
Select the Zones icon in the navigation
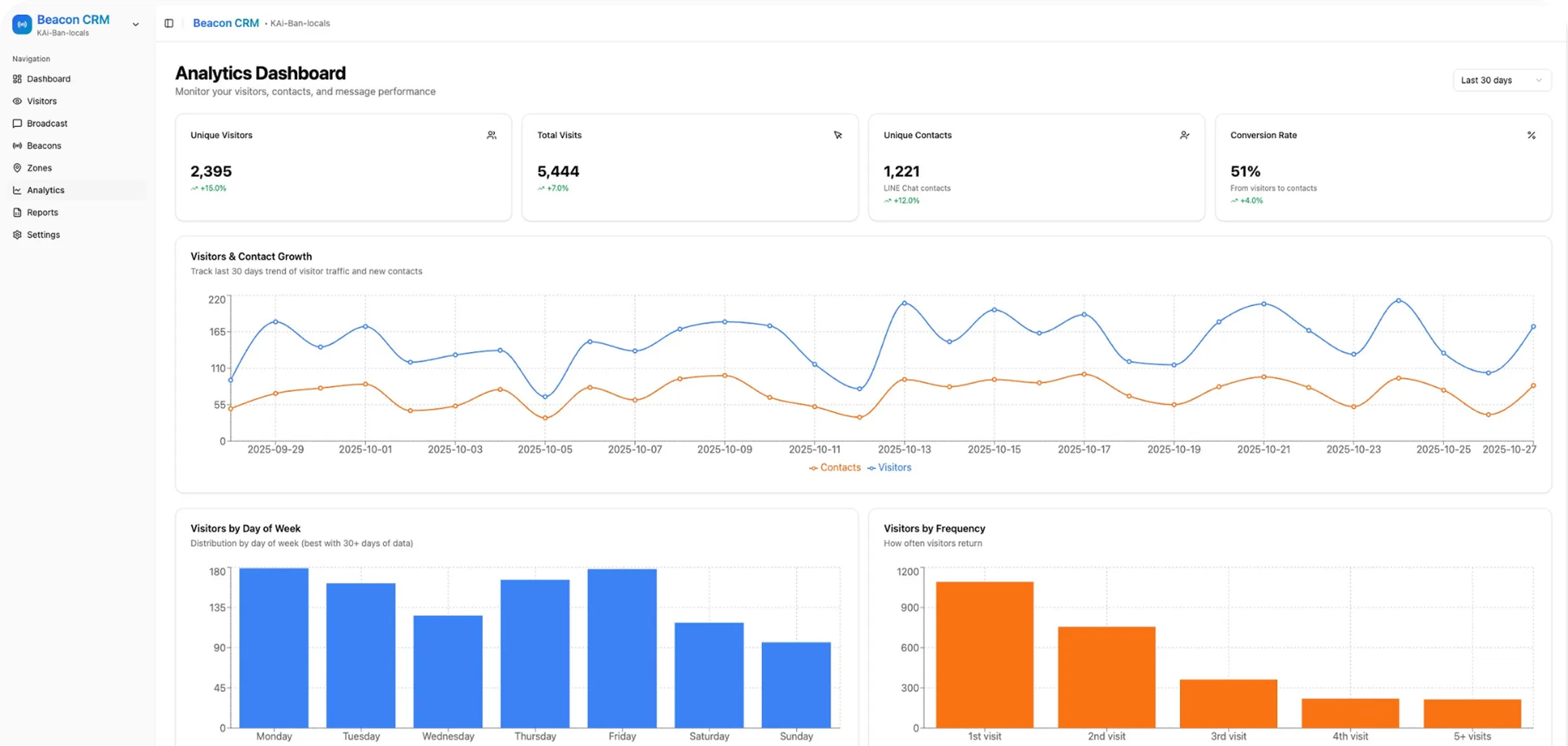coord(17,168)
